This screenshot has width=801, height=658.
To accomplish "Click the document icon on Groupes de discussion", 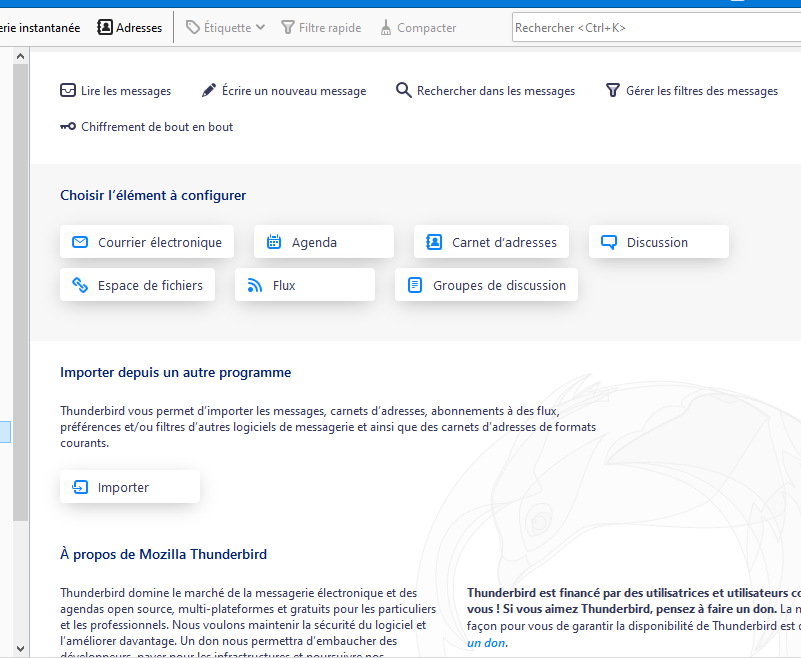I will click(415, 285).
